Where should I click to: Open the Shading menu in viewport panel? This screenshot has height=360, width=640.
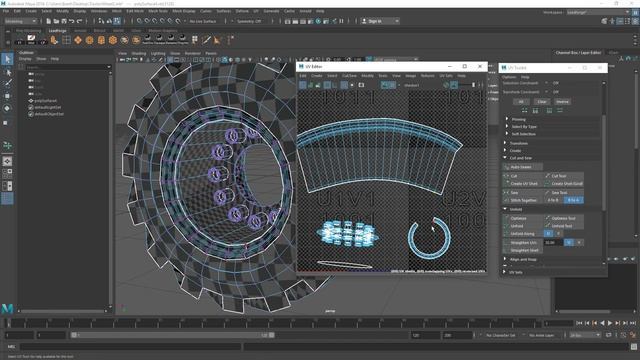[x=139, y=53]
